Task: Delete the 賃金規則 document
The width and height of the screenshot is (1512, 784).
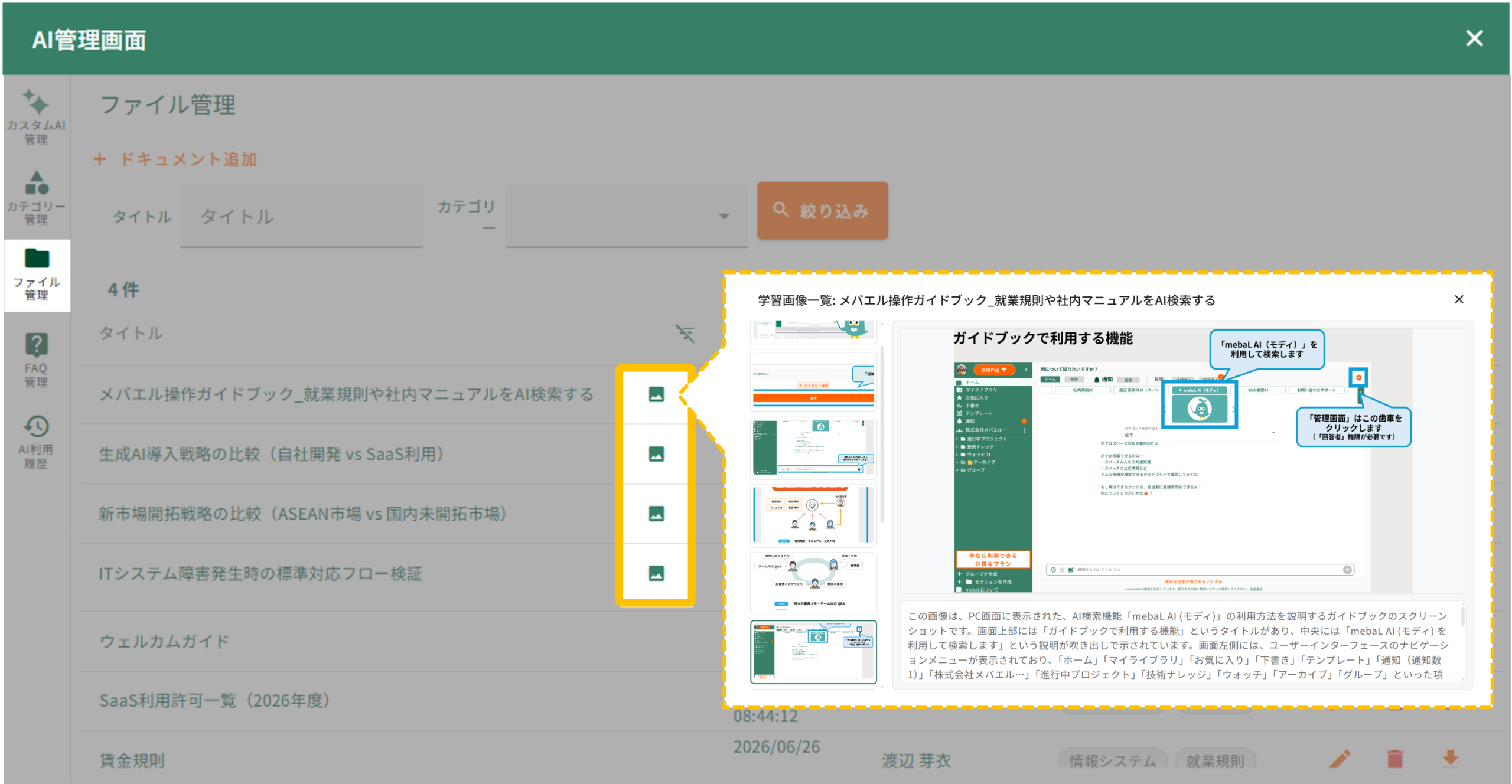Action: coord(1395,759)
